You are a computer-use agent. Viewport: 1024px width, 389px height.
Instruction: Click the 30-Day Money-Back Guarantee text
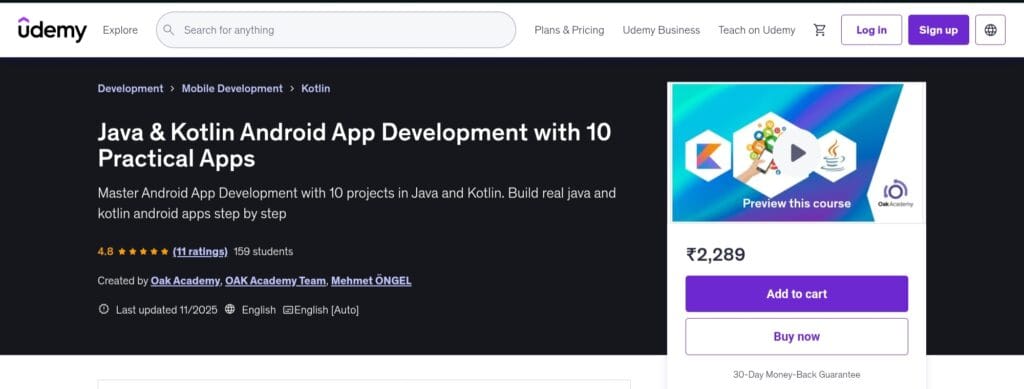point(796,375)
